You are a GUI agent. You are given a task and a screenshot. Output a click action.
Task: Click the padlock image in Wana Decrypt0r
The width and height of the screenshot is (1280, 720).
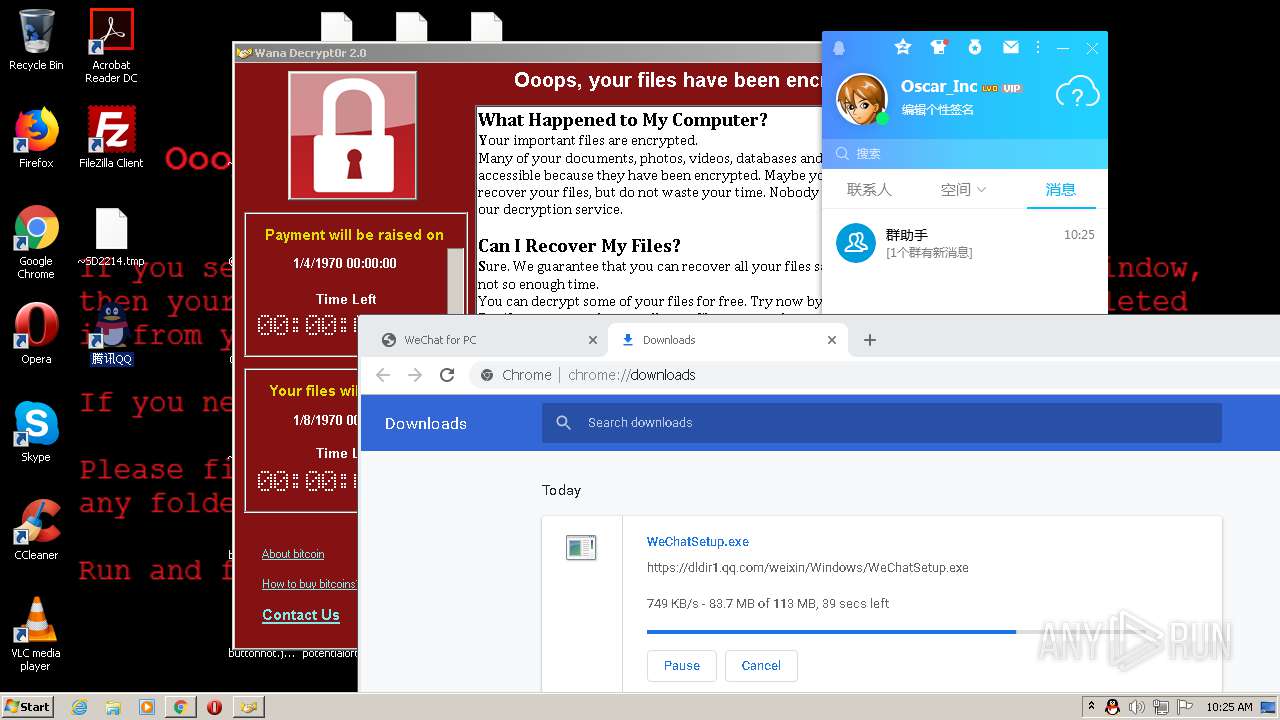click(352, 135)
